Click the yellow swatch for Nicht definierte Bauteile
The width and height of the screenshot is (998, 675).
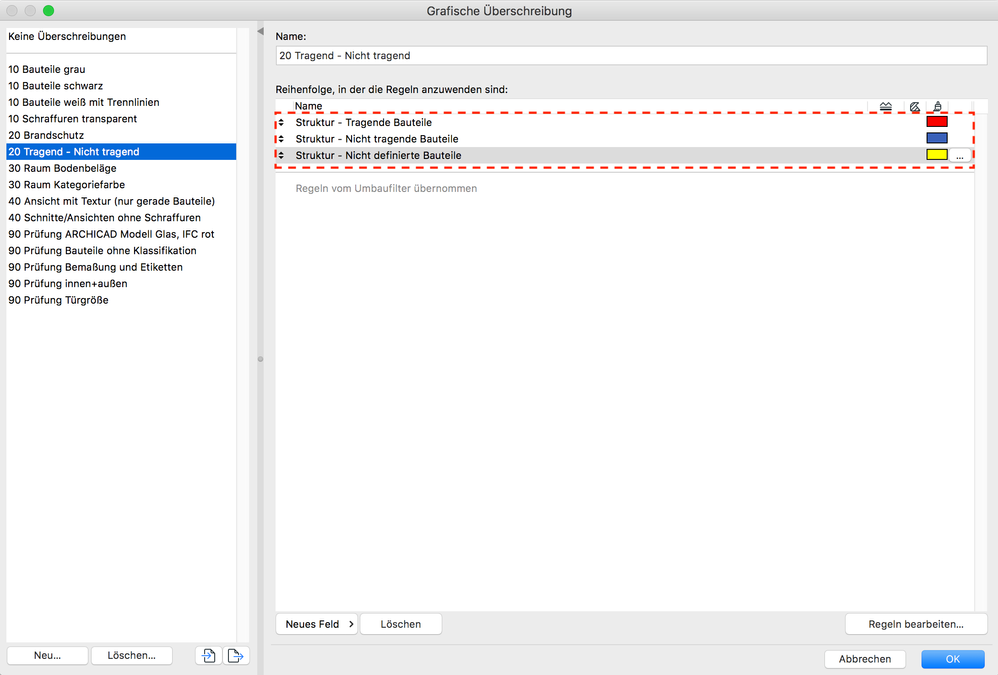point(937,155)
